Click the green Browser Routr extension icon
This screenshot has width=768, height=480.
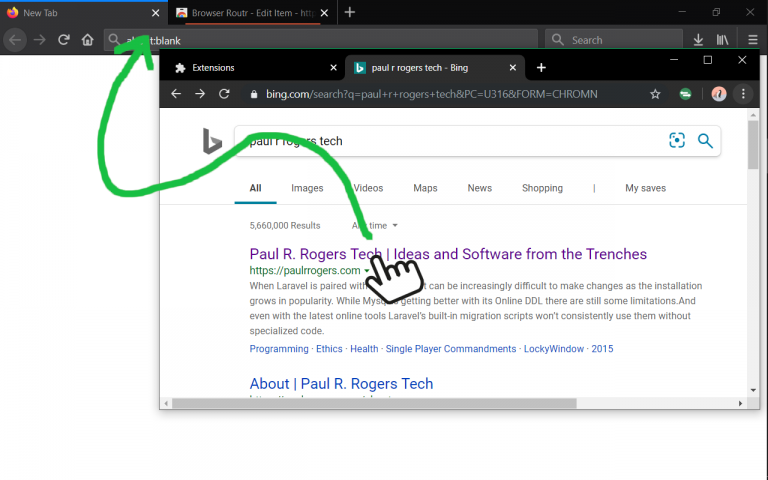[x=685, y=94]
